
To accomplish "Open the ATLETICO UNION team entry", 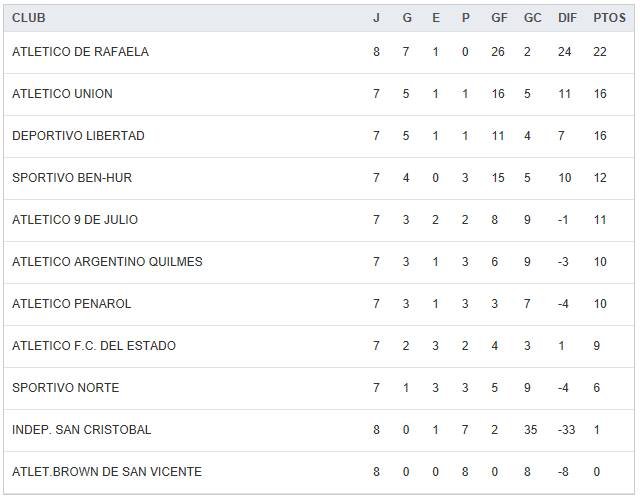I will pos(62,94).
